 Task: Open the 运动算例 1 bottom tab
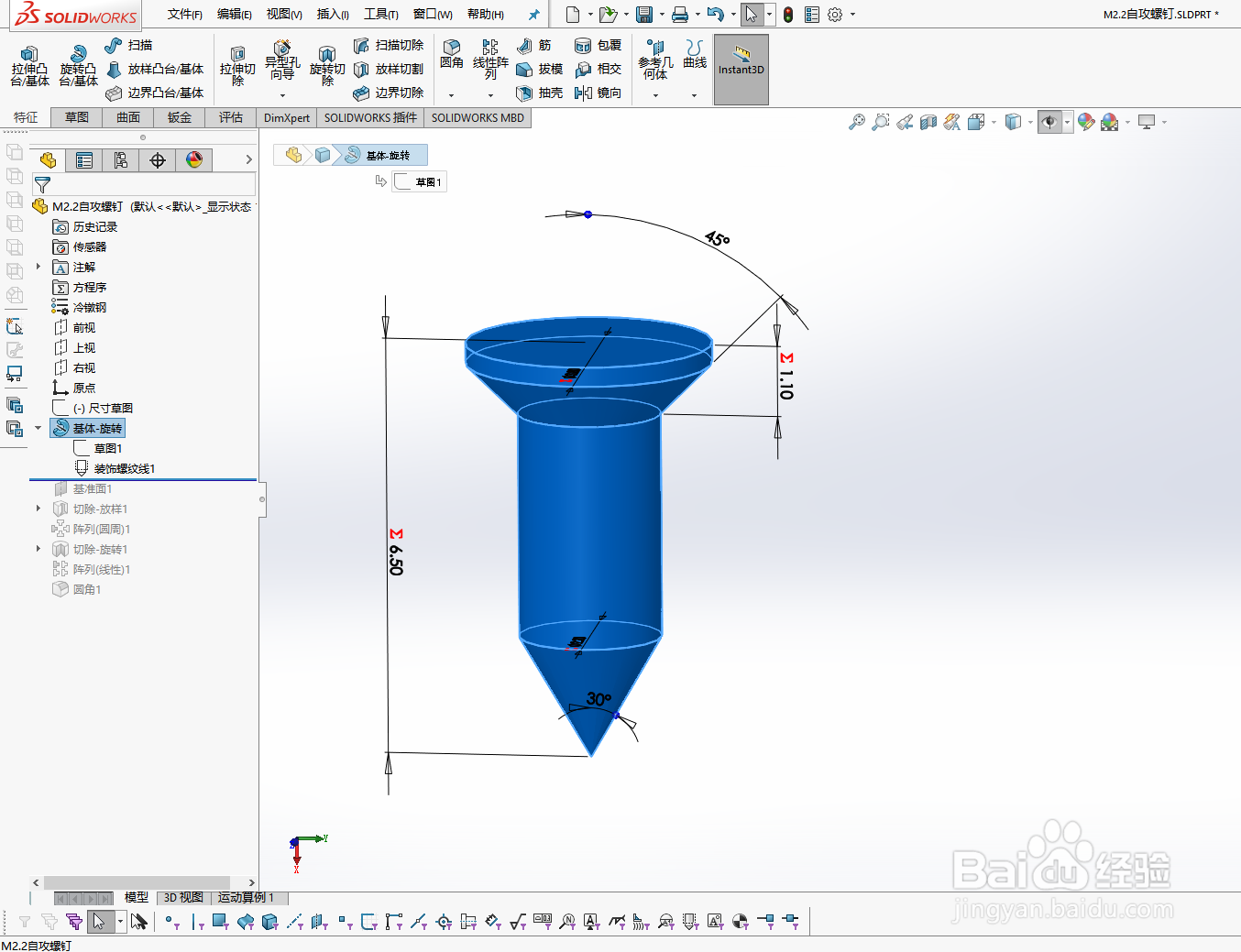pyautogui.click(x=246, y=897)
